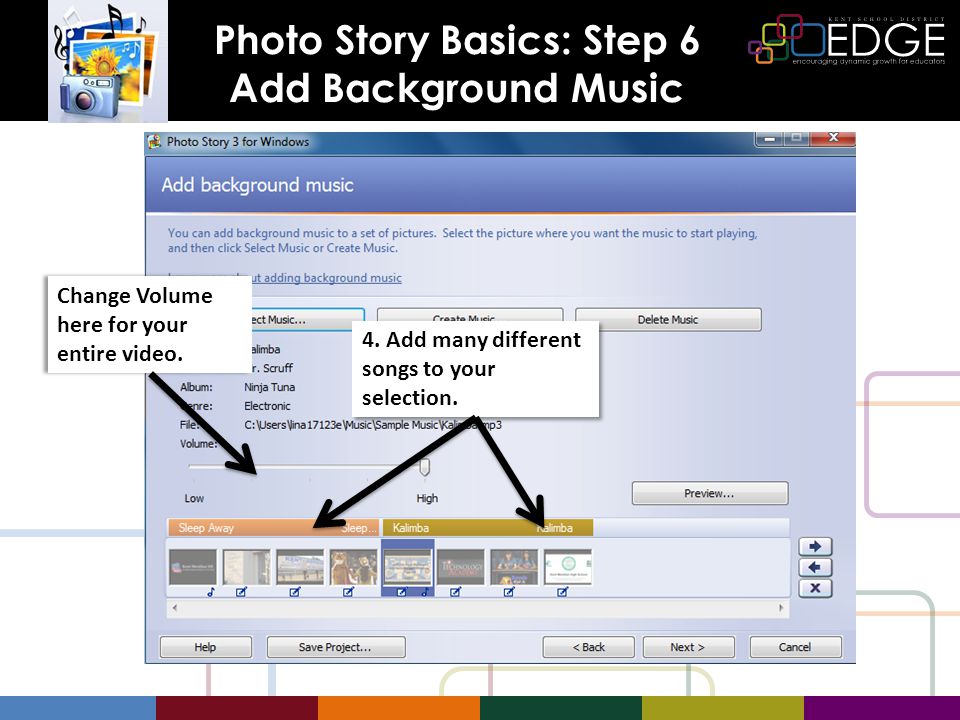This screenshot has height=720, width=960.
Task: Click the 'Low' volume label
Action: click(x=194, y=498)
